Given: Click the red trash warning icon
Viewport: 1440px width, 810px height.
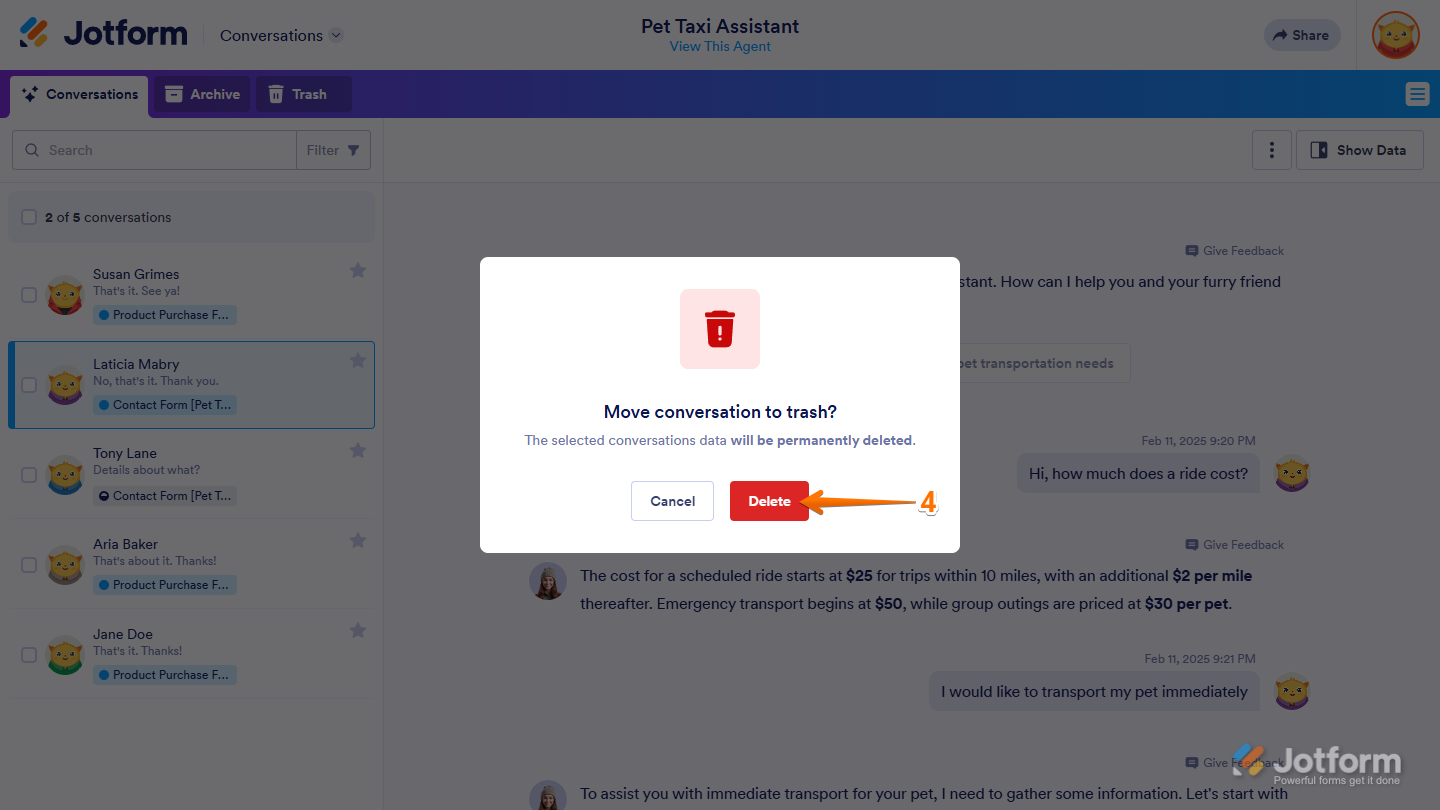Looking at the screenshot, I should tap(720, 329).
